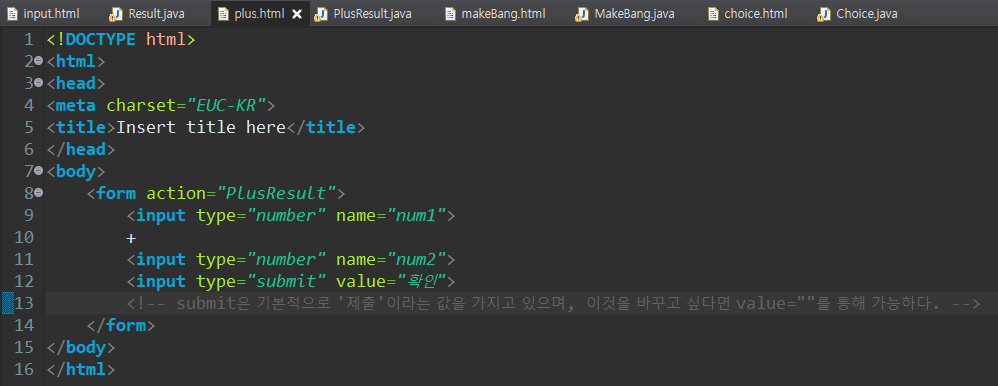Click the marker beside line 13

[8, 303]
